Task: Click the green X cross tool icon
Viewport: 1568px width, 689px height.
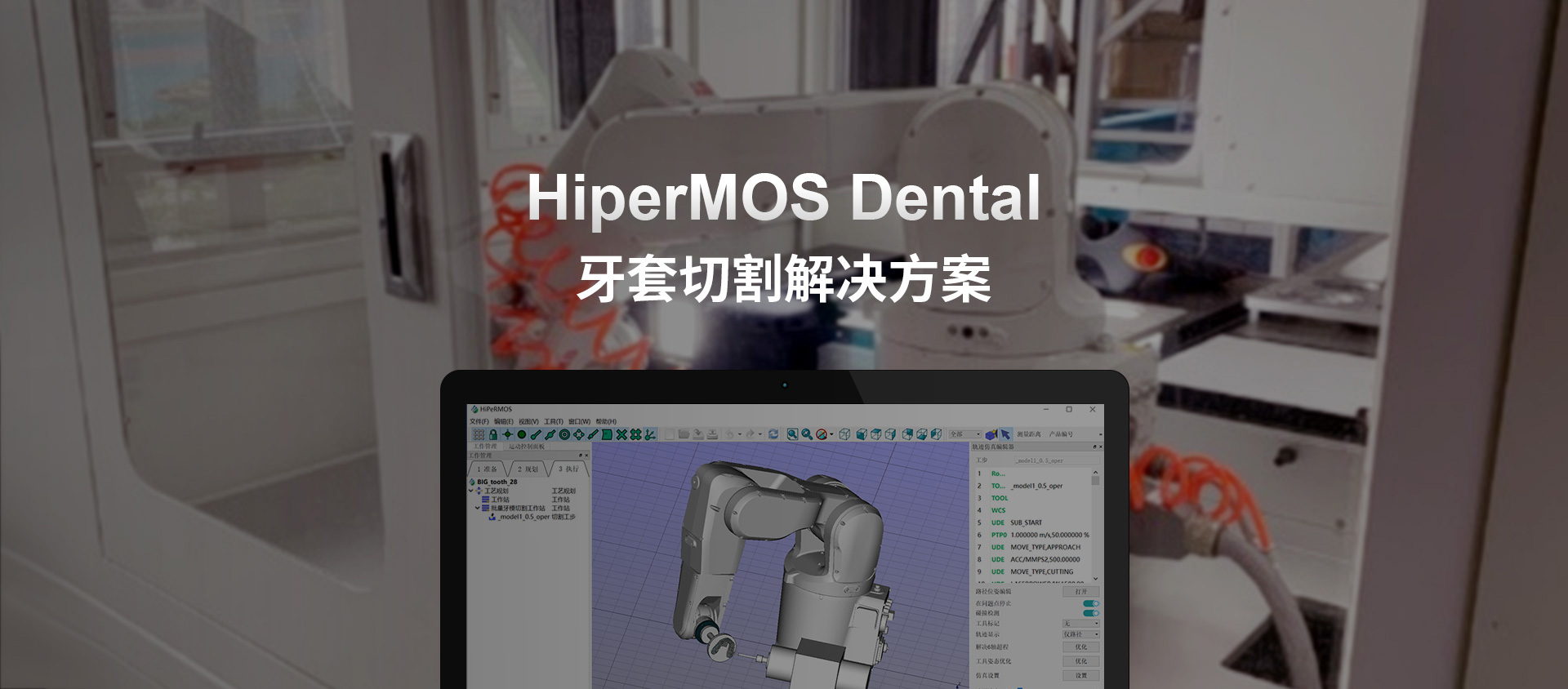Action: pyautogui.click(x=621, y=434)
